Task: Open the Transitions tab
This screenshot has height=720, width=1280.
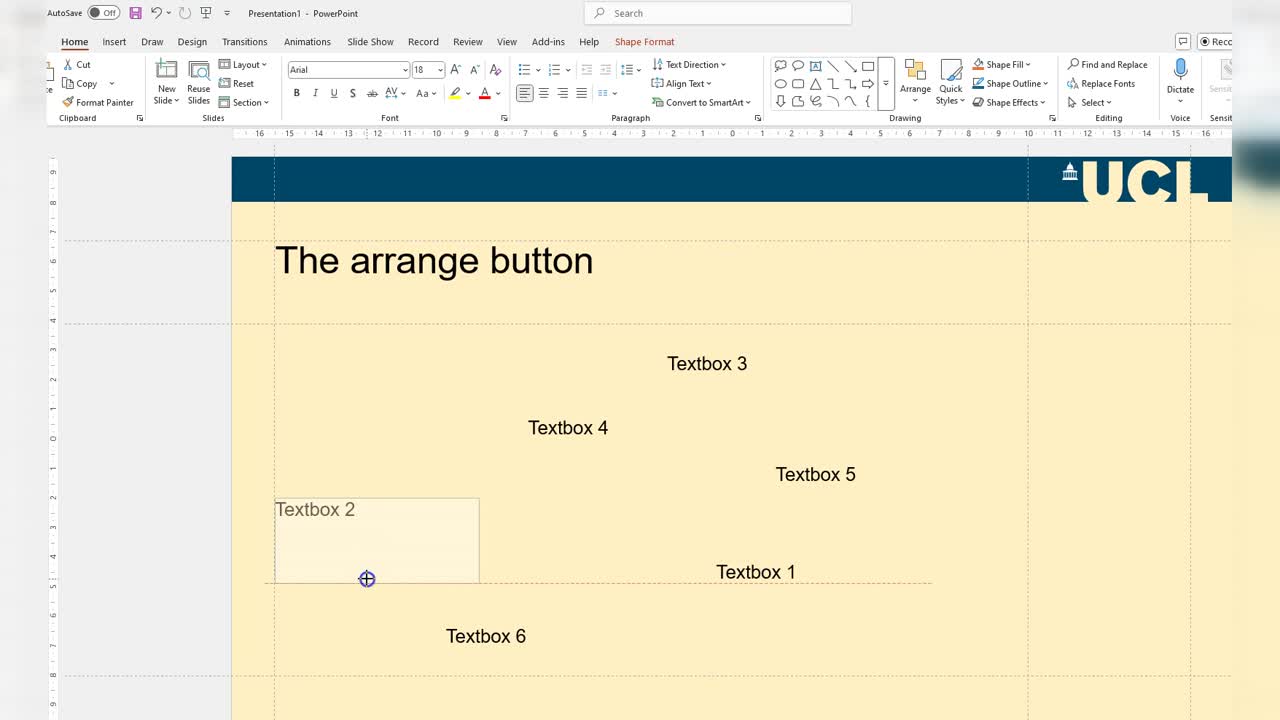Action: pyautogui.click(x=245, y=42)
